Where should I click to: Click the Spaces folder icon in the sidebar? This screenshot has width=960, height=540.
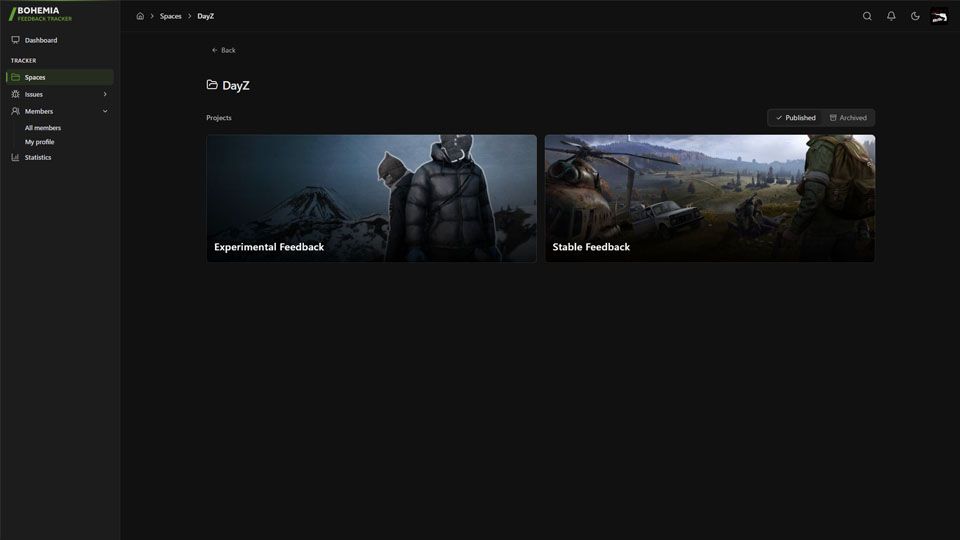click(15, 77)
